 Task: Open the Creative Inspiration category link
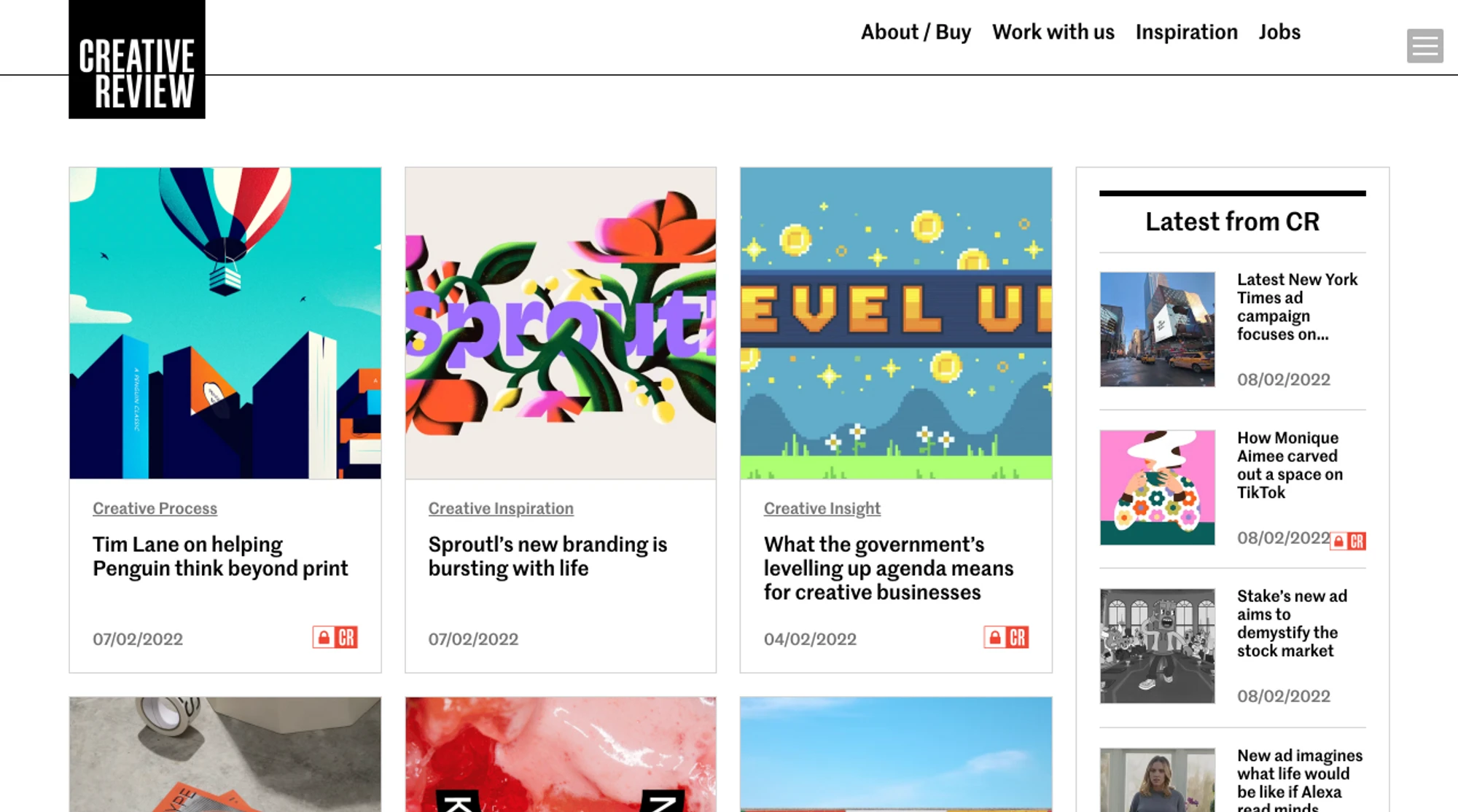pos(500,508)
